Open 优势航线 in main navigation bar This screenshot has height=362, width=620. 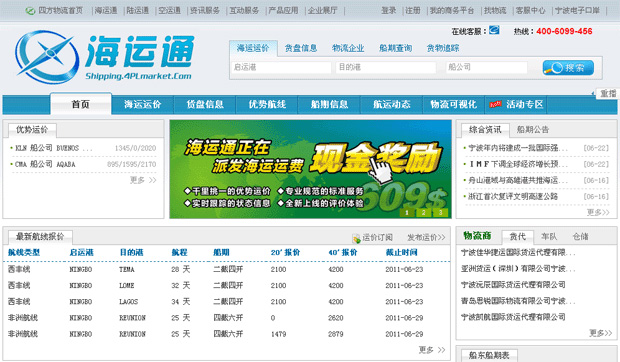point(267,105)
